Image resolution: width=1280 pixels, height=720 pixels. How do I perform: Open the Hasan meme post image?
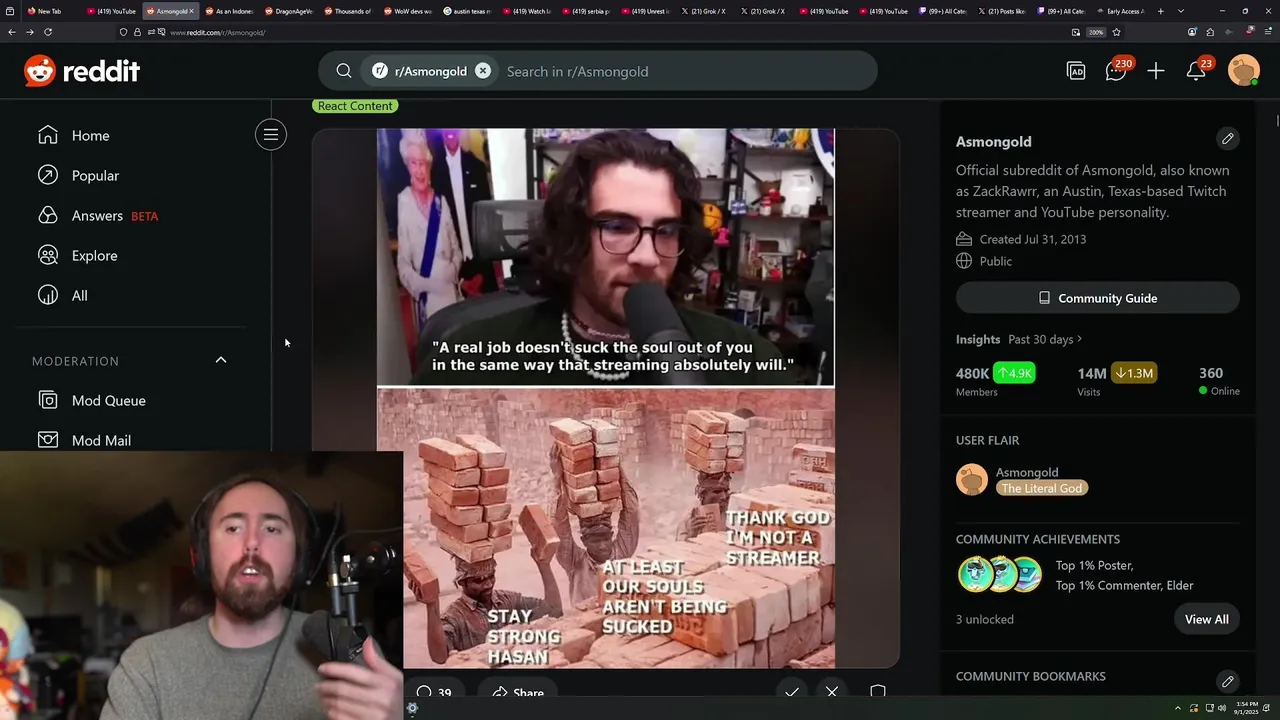[x=606, y=398]
